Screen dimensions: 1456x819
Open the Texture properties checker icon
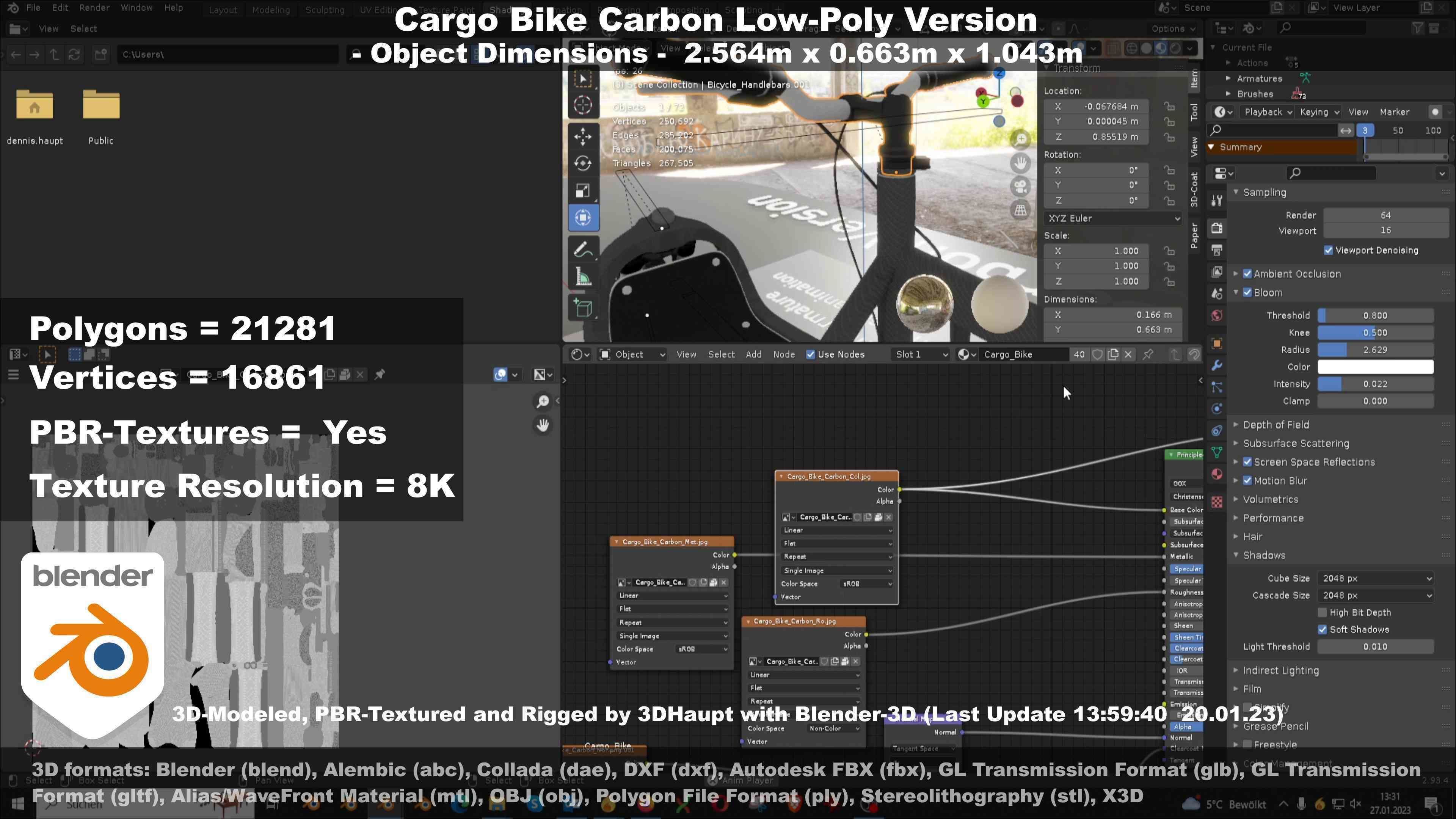[x=1217, y=501]
